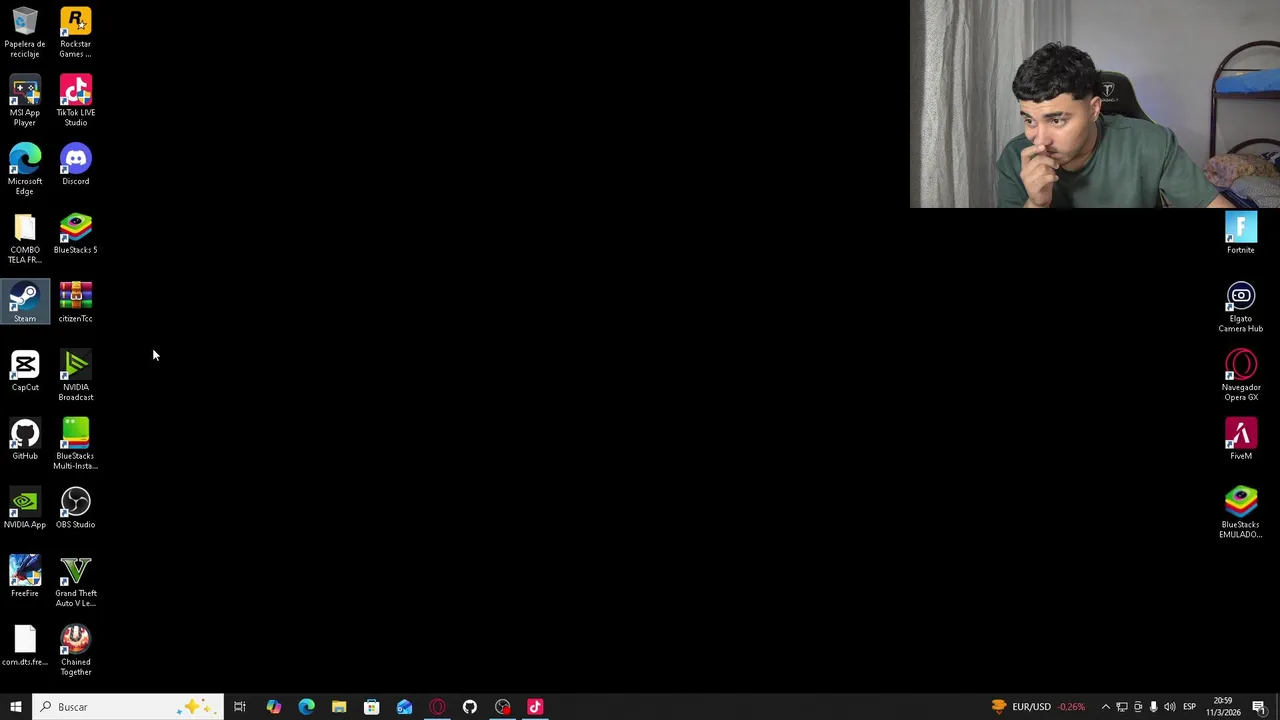
Task: Select the OBS Studio desktop icon
Action: (75, 509)
